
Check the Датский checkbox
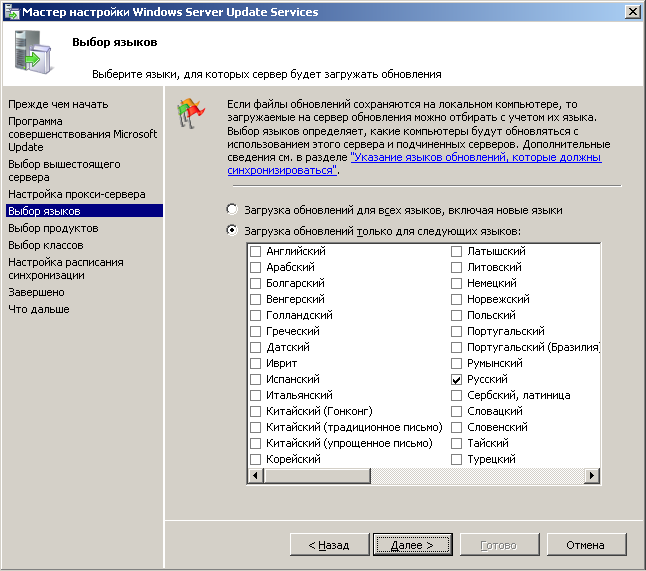255,347
